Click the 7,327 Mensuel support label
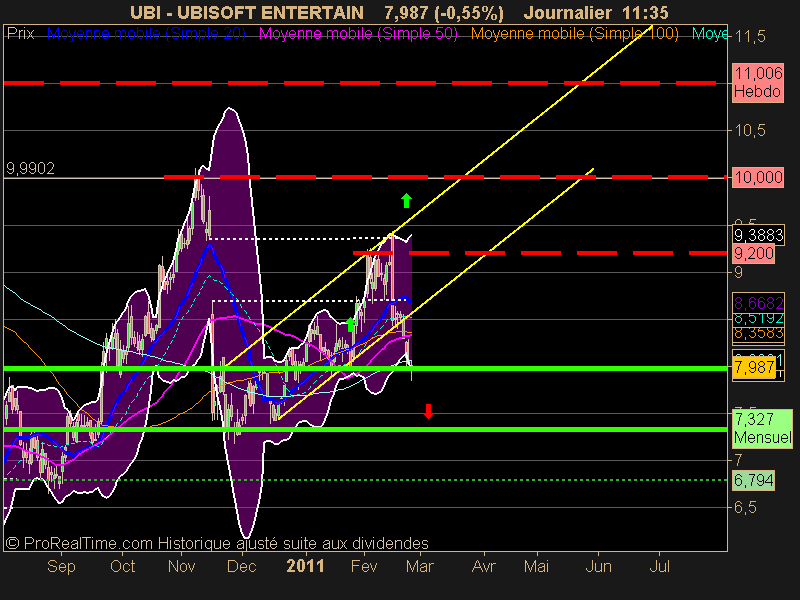This screenshot has height=600, width=800. coord(762,429)
